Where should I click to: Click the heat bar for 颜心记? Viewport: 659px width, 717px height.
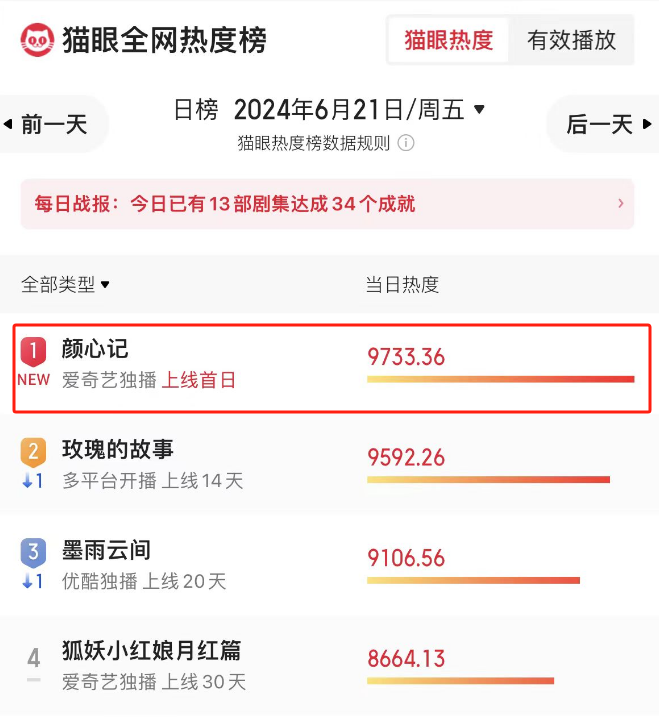[x=500, y=379]
